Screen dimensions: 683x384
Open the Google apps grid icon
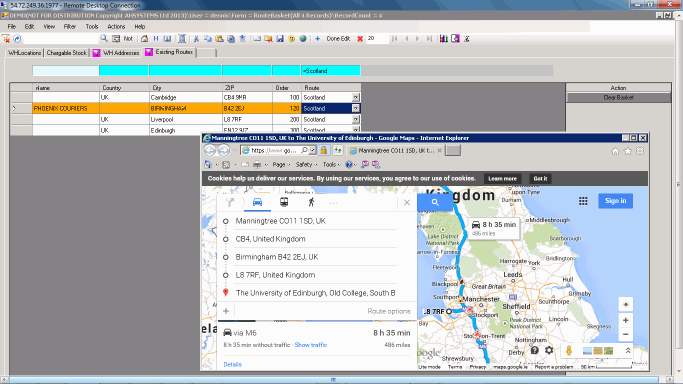[583, 201]
